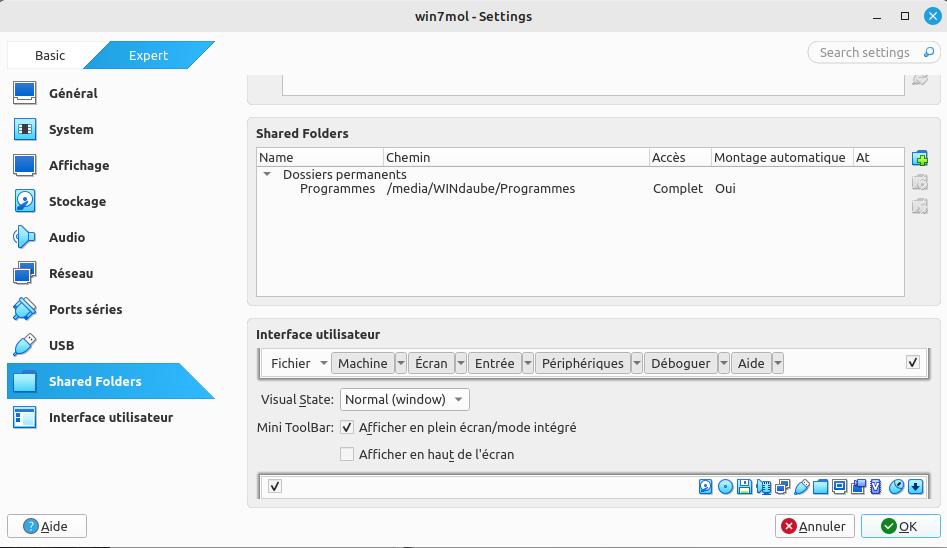Click the network status bar indicator icon

(x=782, y=487)
